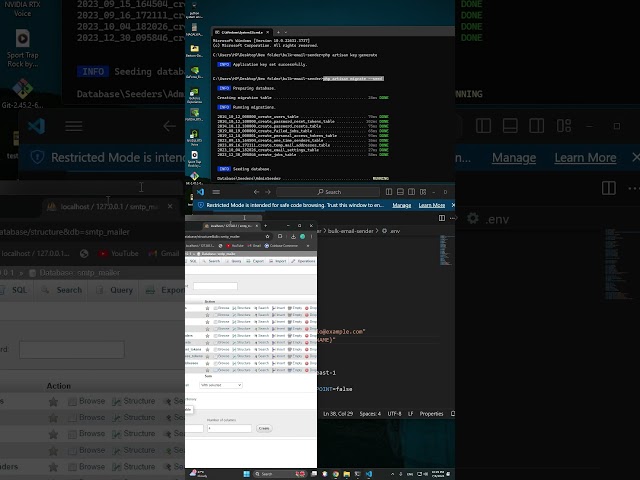Image resolution: width=640 pixels, height=480 pixels.
Task: Change indentation via Spaces: 4
Action: pyautogui.click(x=370, y=414)
